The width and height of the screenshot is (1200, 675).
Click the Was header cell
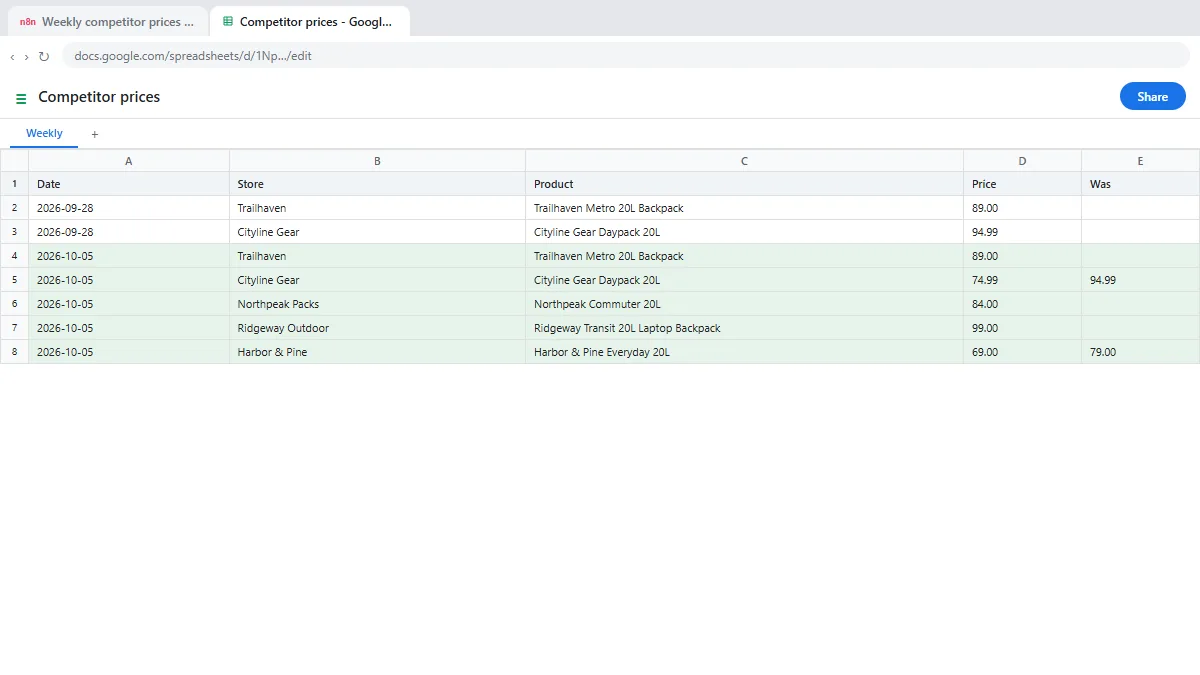(x=1140, y=184)
